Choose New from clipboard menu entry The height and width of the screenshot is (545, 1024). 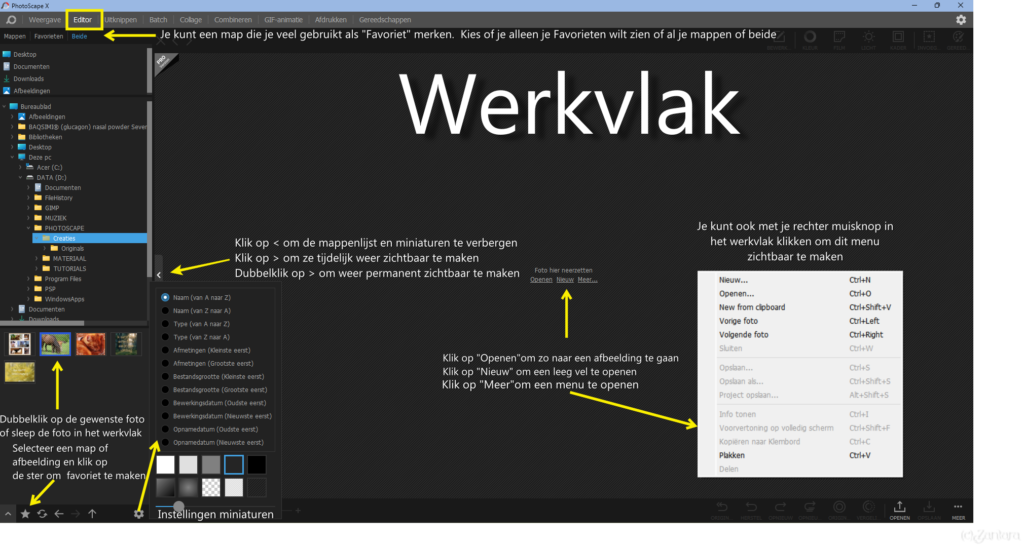tap(799, 307)
